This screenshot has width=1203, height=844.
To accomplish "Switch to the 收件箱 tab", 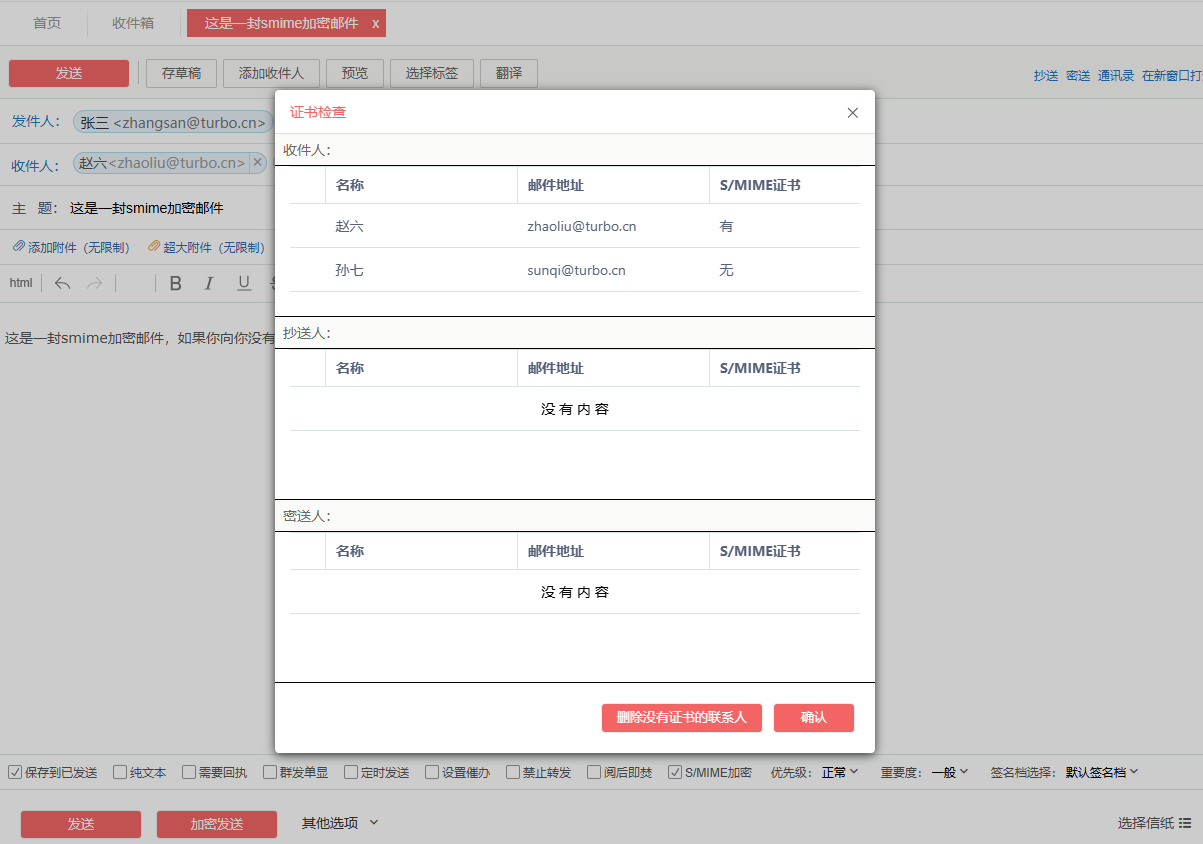I will tap(132, 23).
